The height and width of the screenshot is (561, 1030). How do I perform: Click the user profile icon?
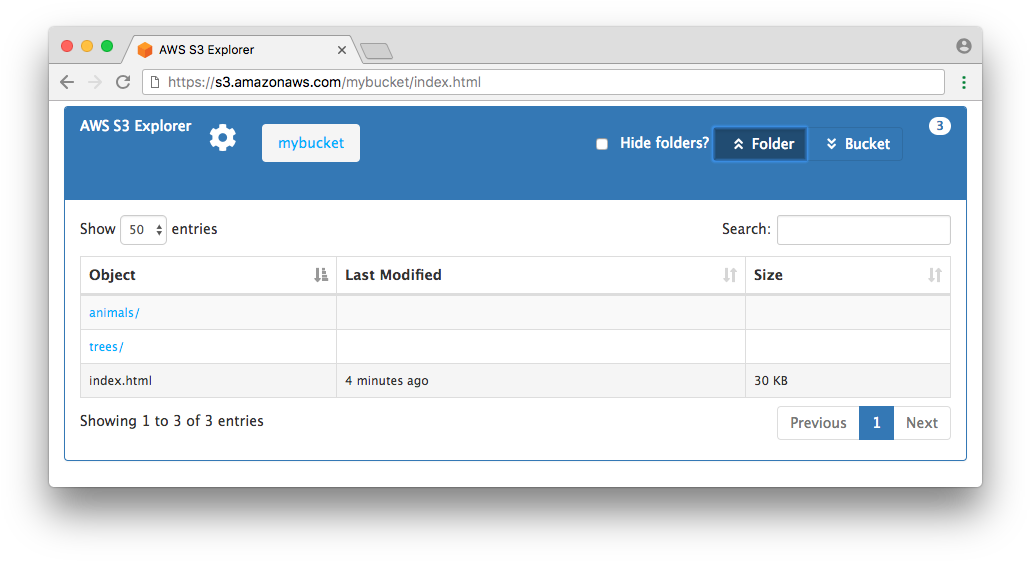point(964,46)
